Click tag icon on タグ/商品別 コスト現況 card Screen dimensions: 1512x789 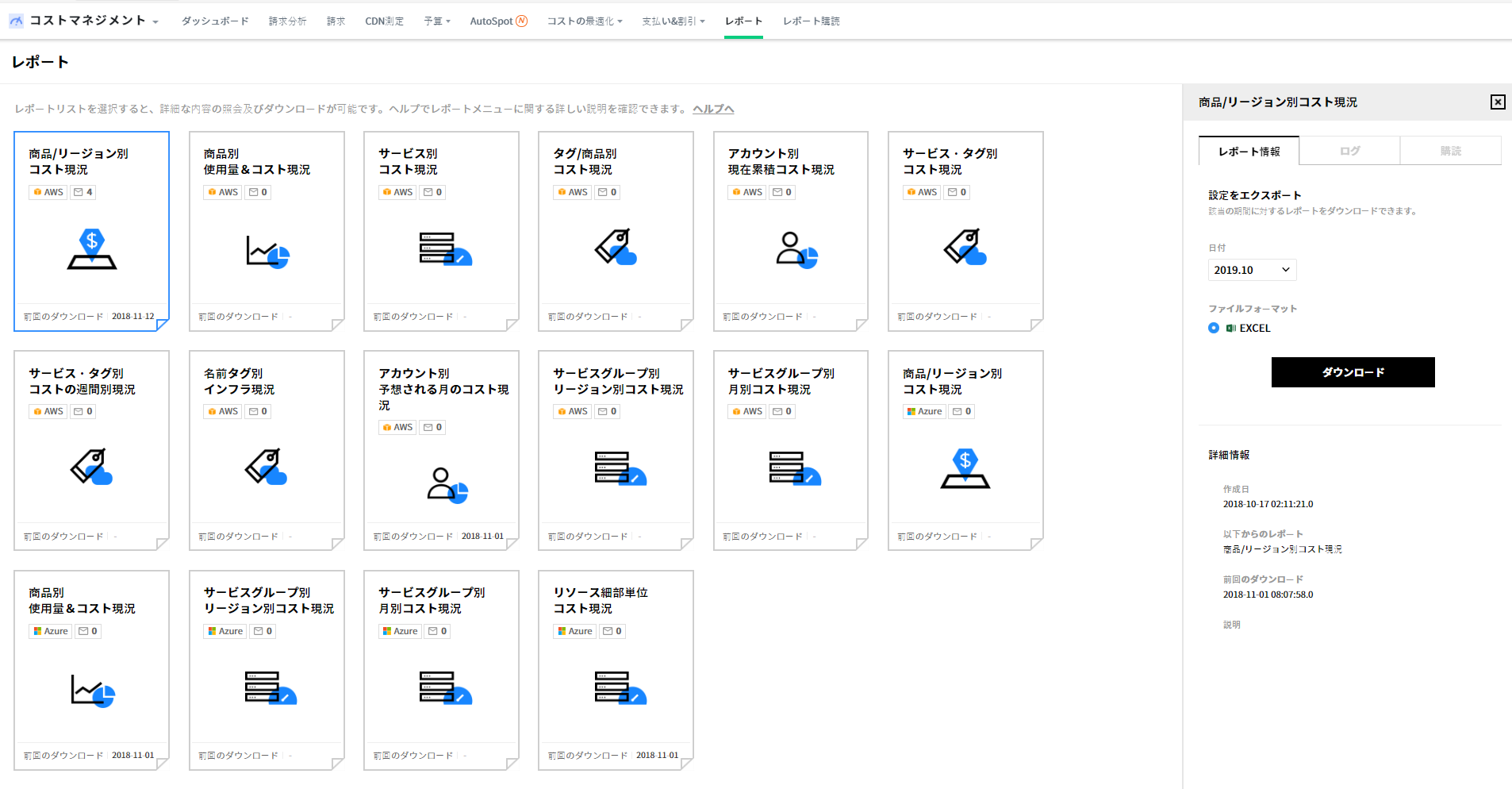point(616,247)
